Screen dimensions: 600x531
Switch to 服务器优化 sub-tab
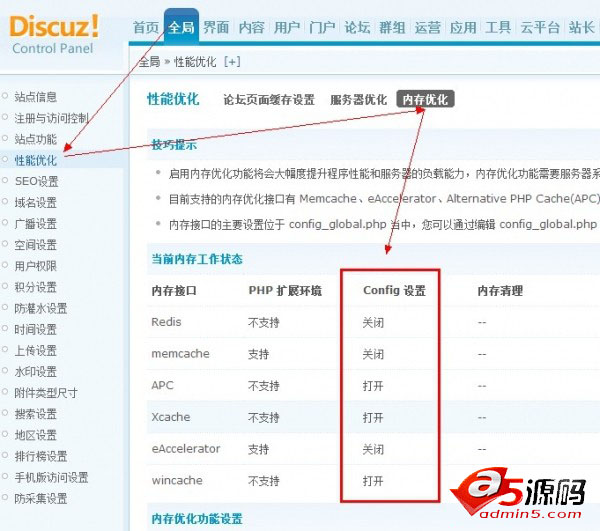359,100
